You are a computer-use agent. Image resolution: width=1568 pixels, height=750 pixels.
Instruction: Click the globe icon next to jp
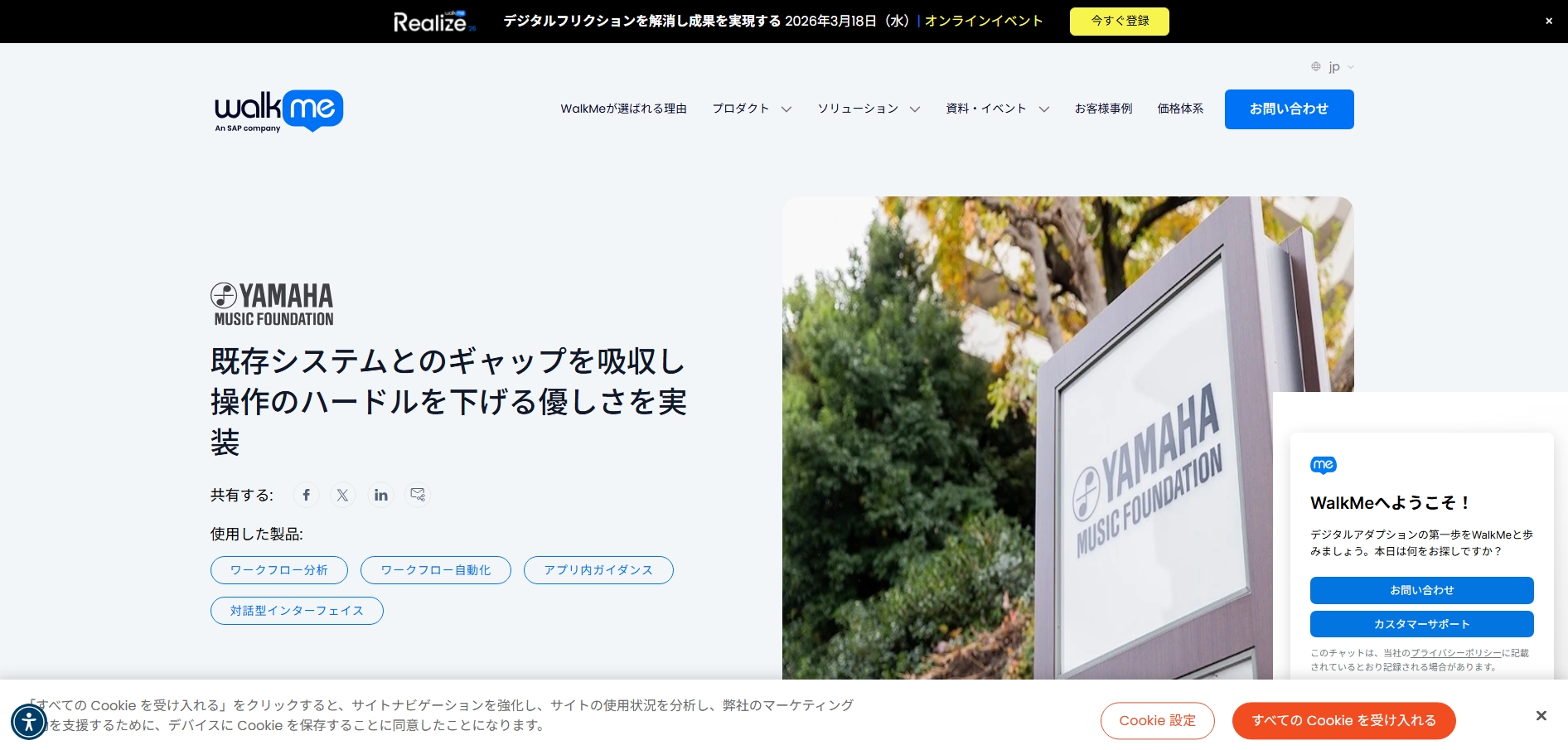[1314, 66]
